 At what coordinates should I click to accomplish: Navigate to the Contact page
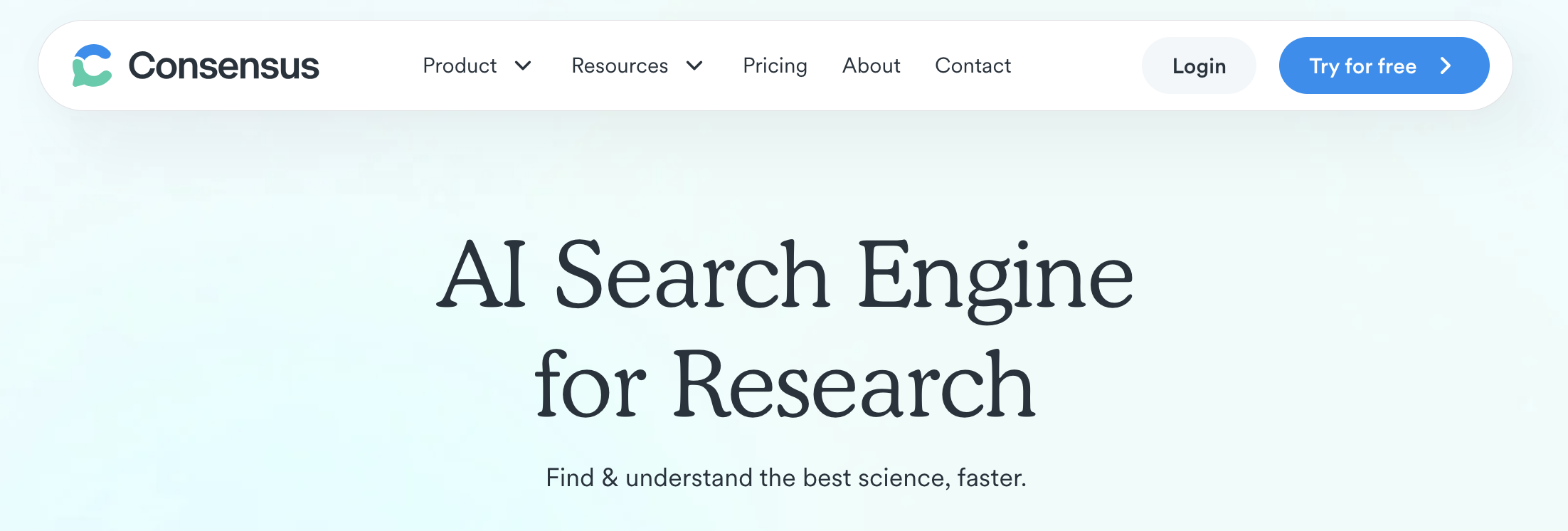(x=973, y=65)
